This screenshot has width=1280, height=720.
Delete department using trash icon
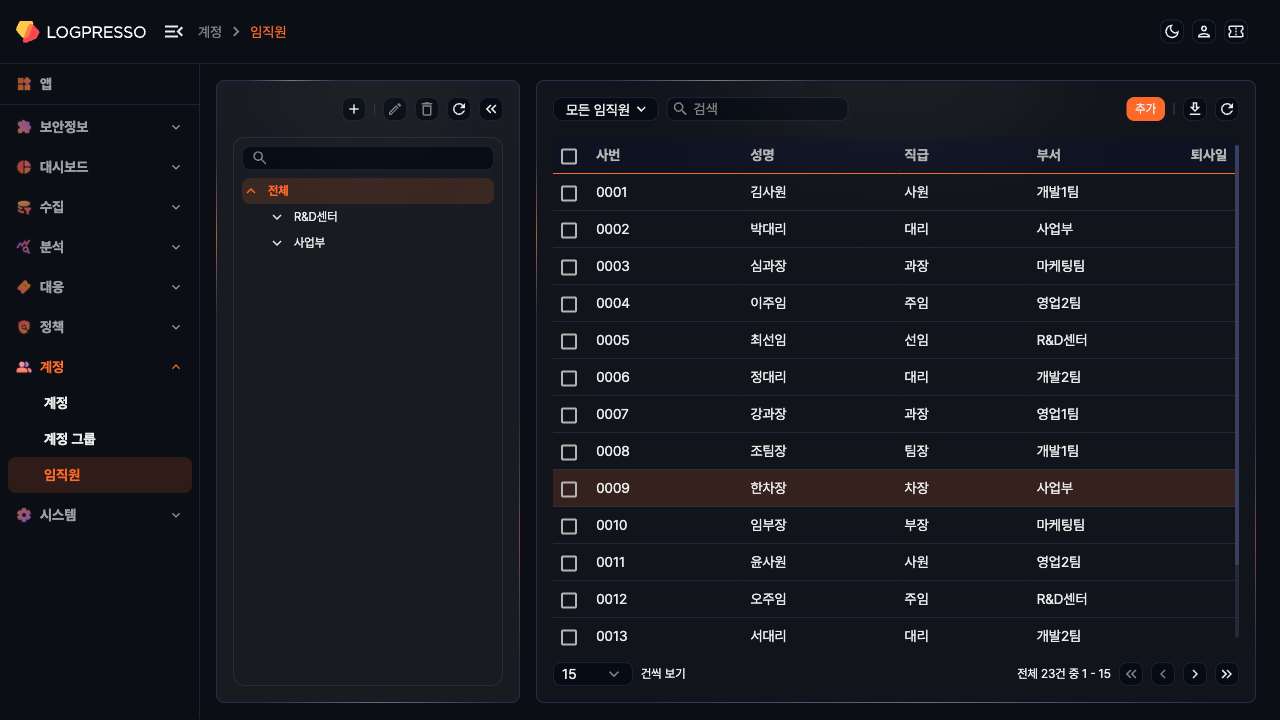427,109
